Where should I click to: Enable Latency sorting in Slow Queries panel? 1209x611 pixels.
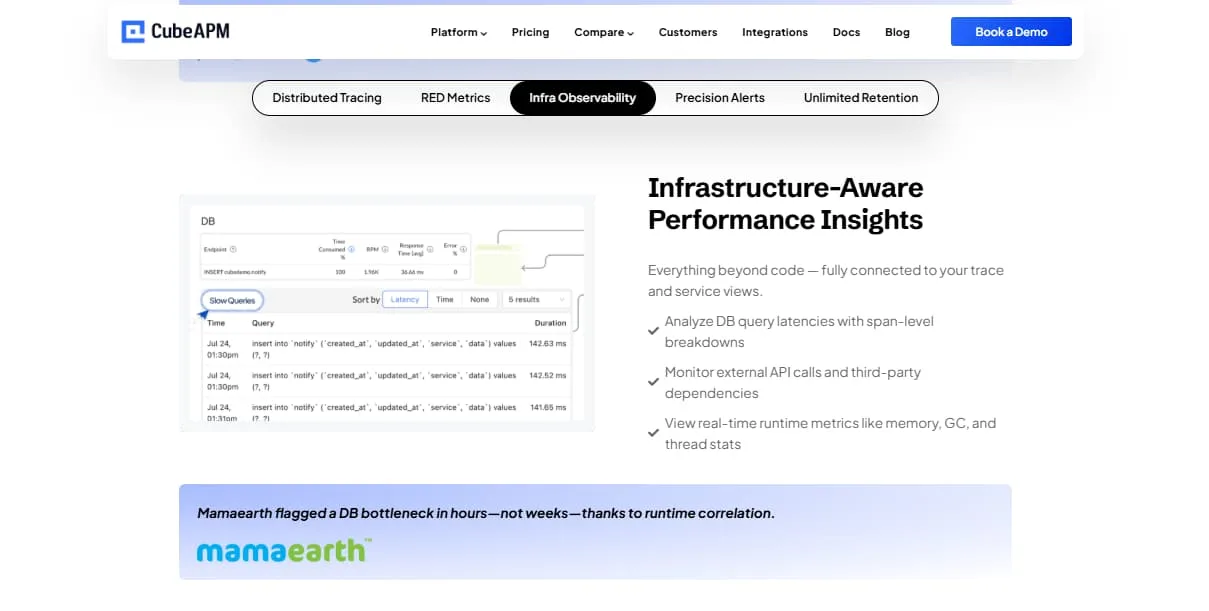click(x=404, y=299)
